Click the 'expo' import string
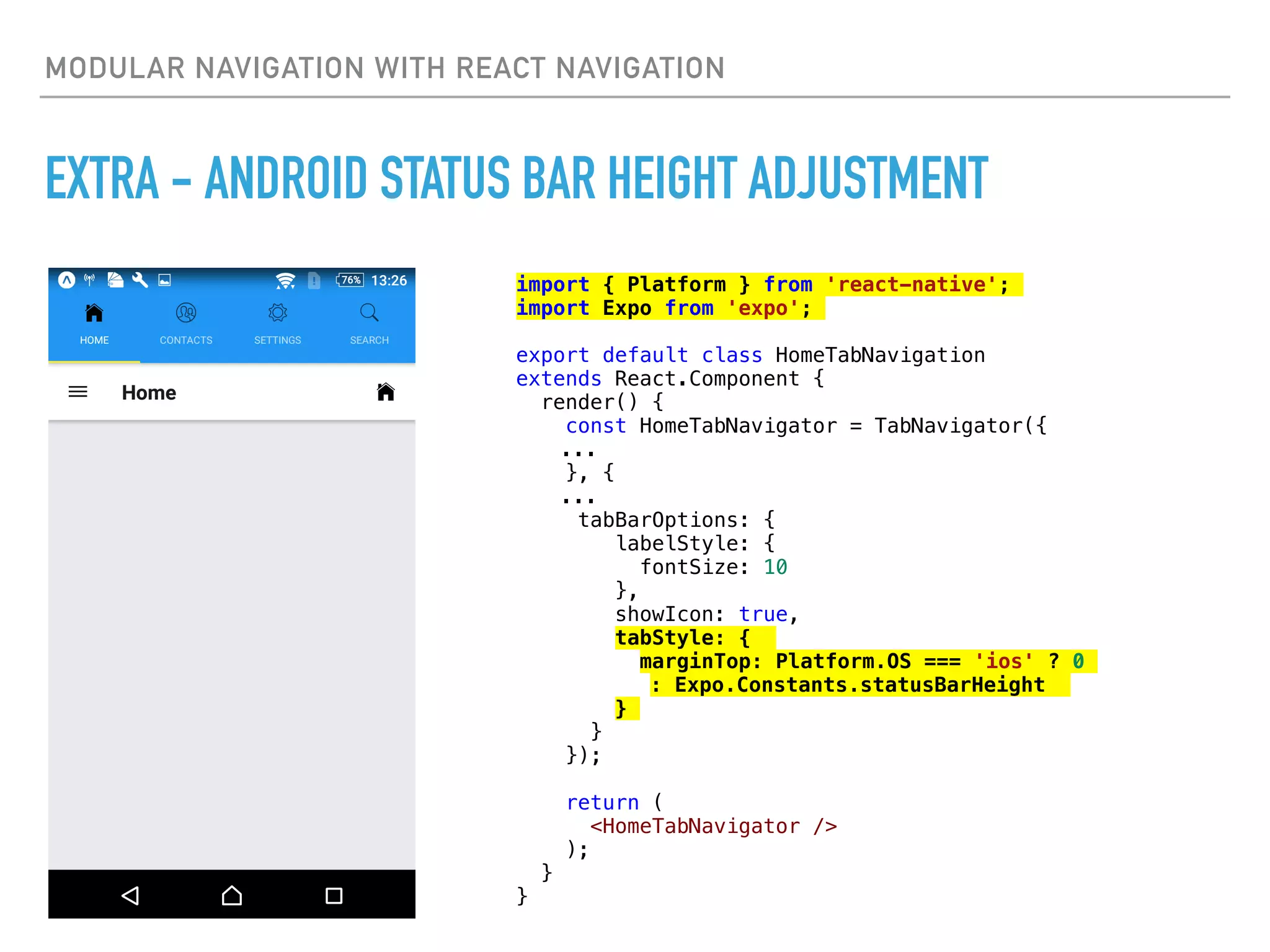1270x952 pixels. (x=763, y=308)
